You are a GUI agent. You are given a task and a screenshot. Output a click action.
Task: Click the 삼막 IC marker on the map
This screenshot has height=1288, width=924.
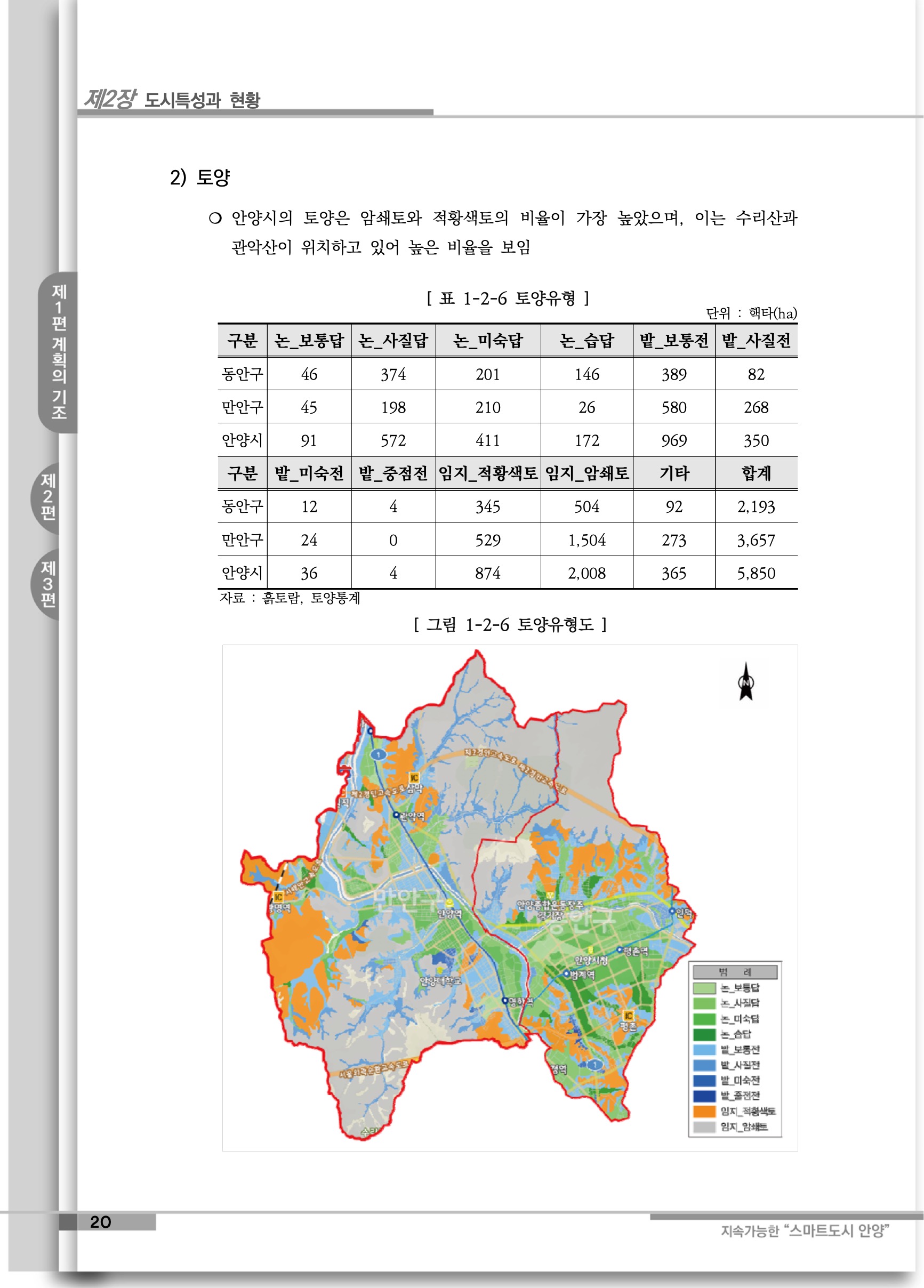[x=414, y=777]
